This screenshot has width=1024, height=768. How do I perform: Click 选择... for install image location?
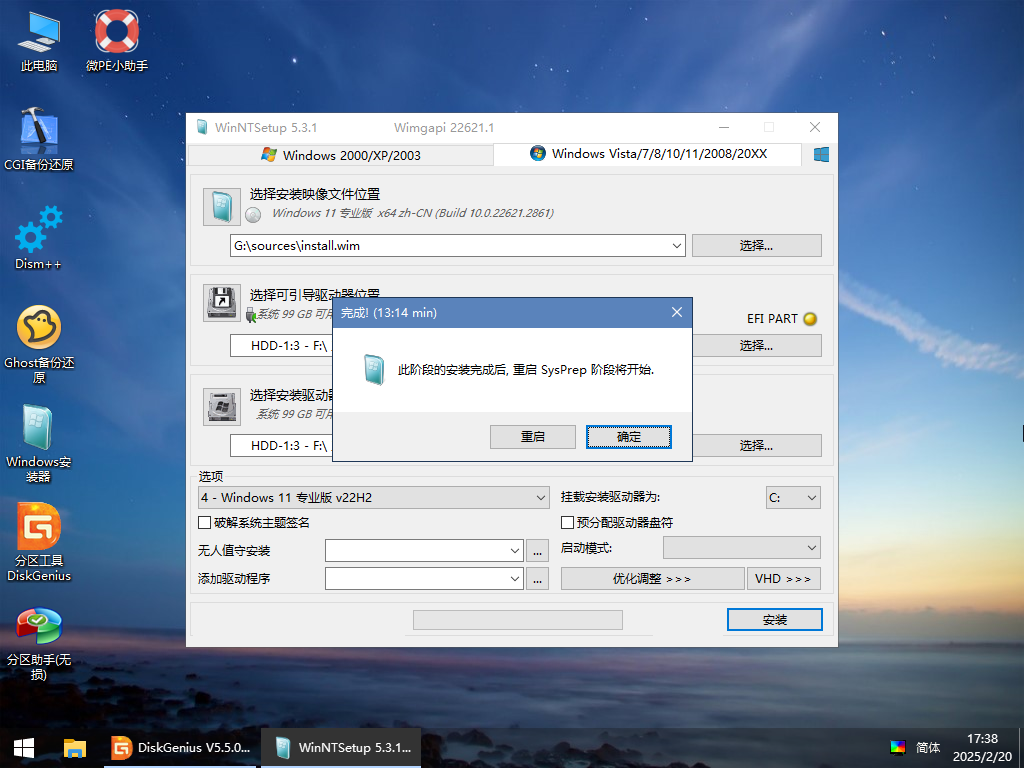point(756,246)
